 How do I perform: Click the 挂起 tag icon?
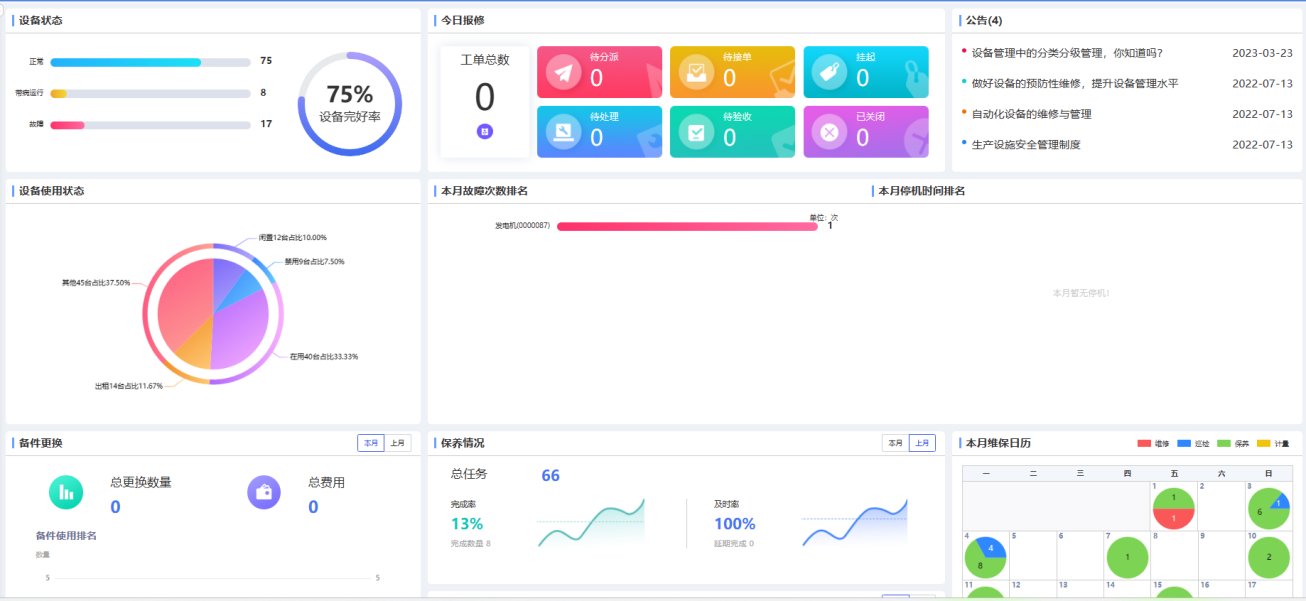[829, 72]
